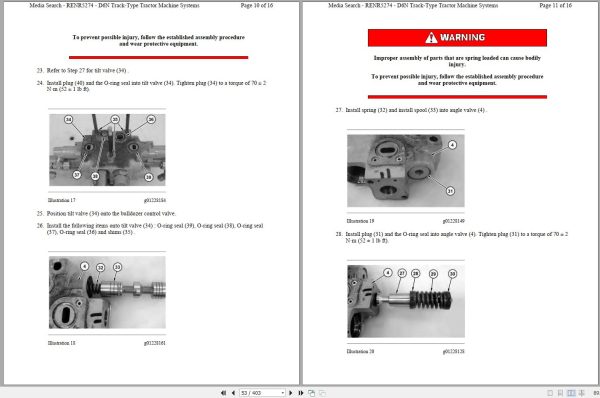Click the previous view icon in status bar
600x398 pixels.
pos(311,393)
